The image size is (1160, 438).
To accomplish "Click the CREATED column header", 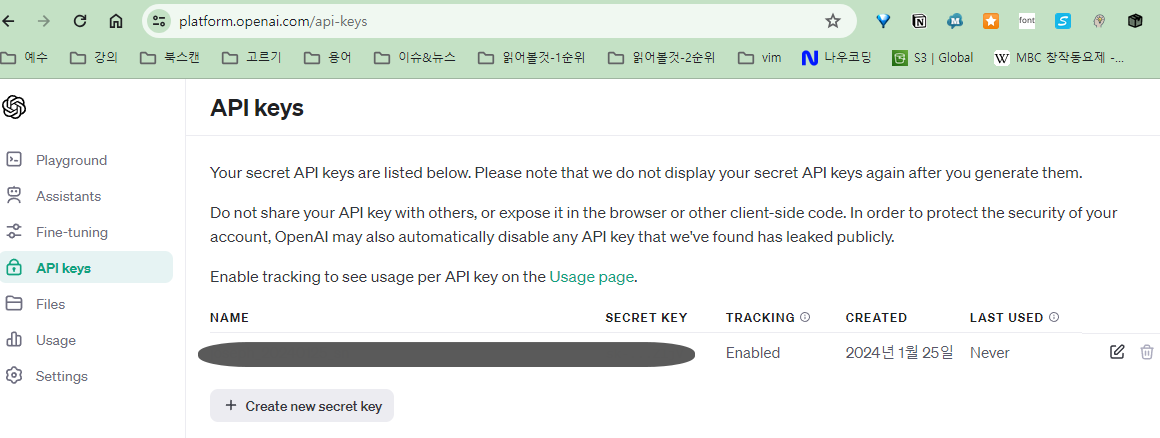I will click(x=876, y=317).
